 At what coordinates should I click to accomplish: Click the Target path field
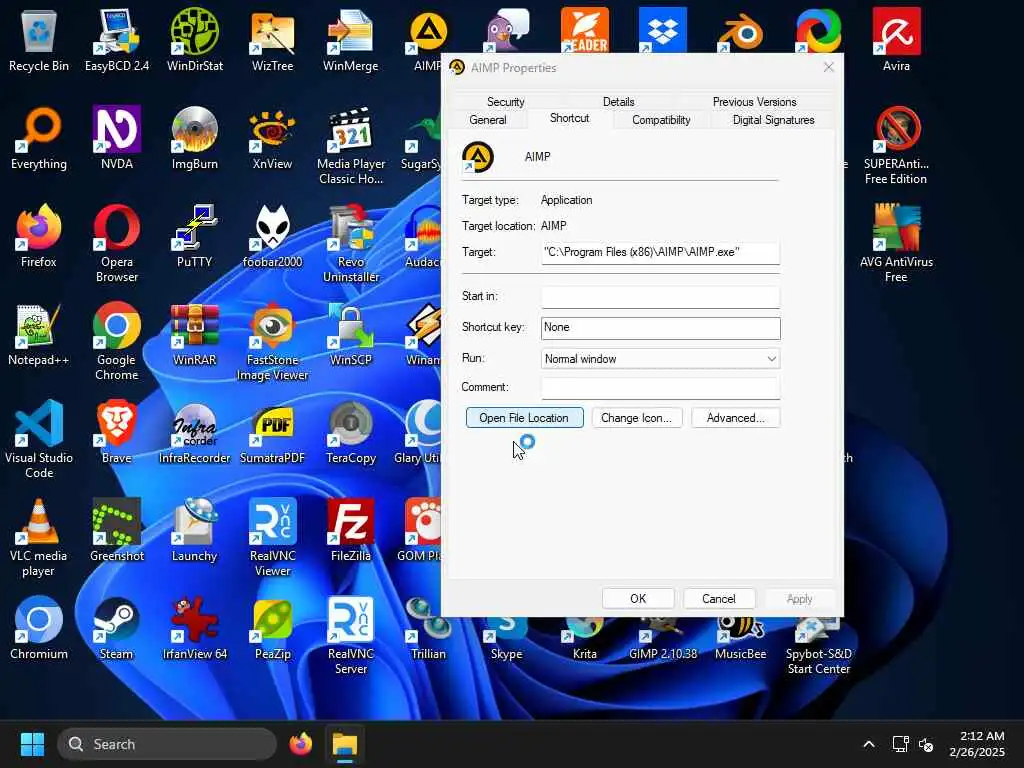pos(660,253)
